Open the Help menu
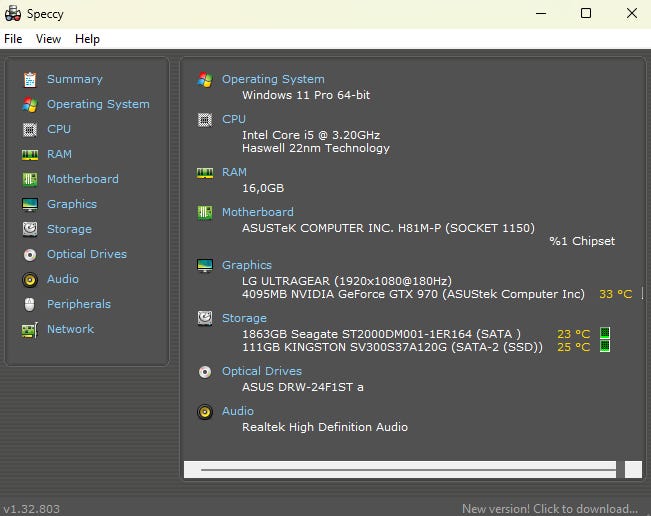The image size is (651, 516). click(x=87, y=39)
